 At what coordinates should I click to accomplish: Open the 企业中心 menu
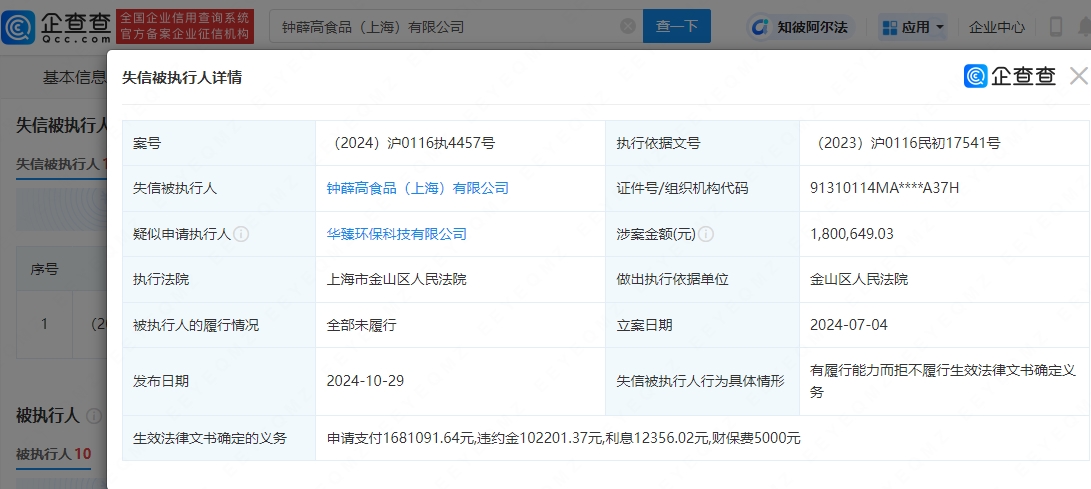pyautogui.click(x=996, y=27)
